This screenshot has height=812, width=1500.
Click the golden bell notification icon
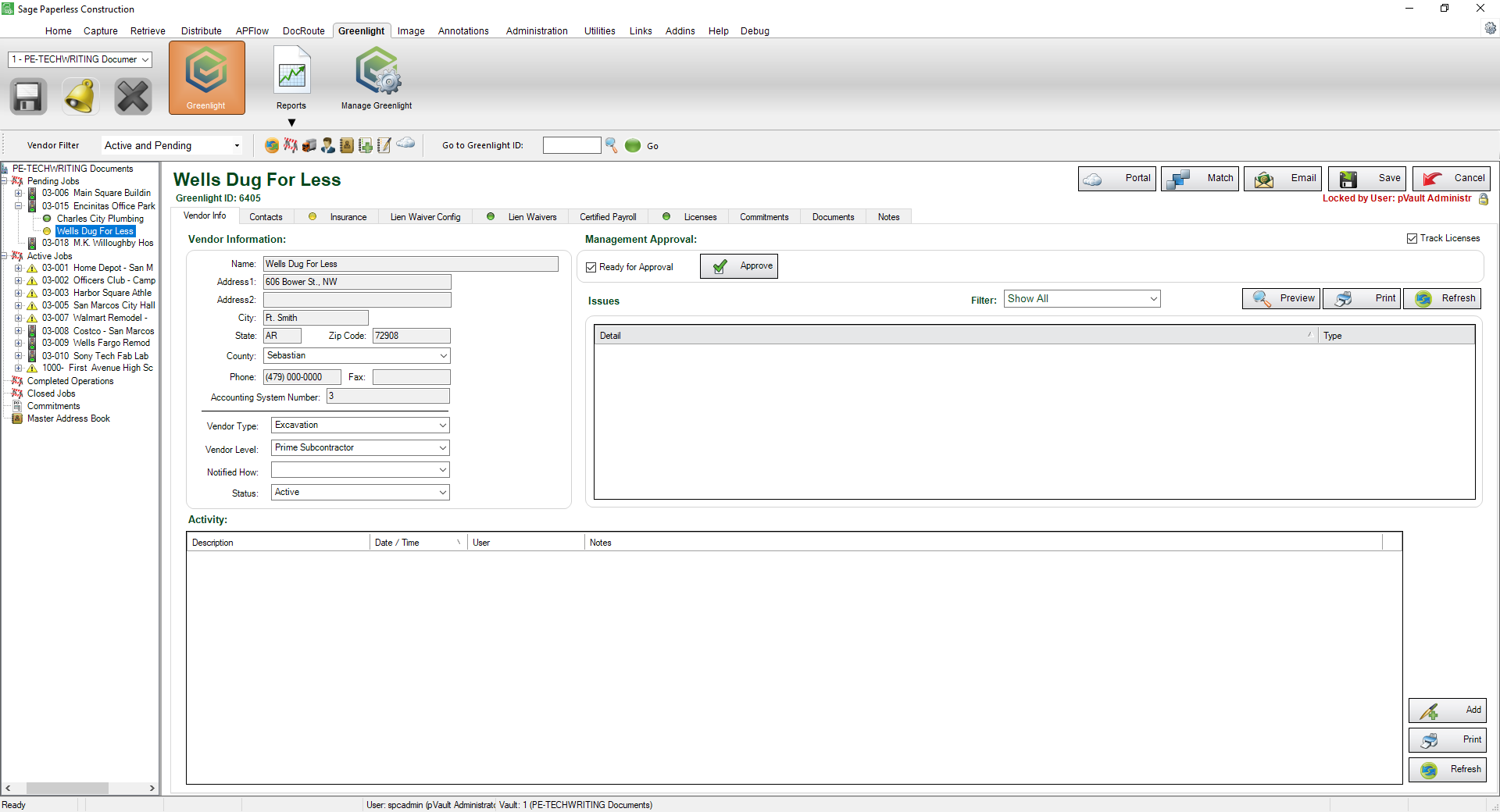click(80, 97)
